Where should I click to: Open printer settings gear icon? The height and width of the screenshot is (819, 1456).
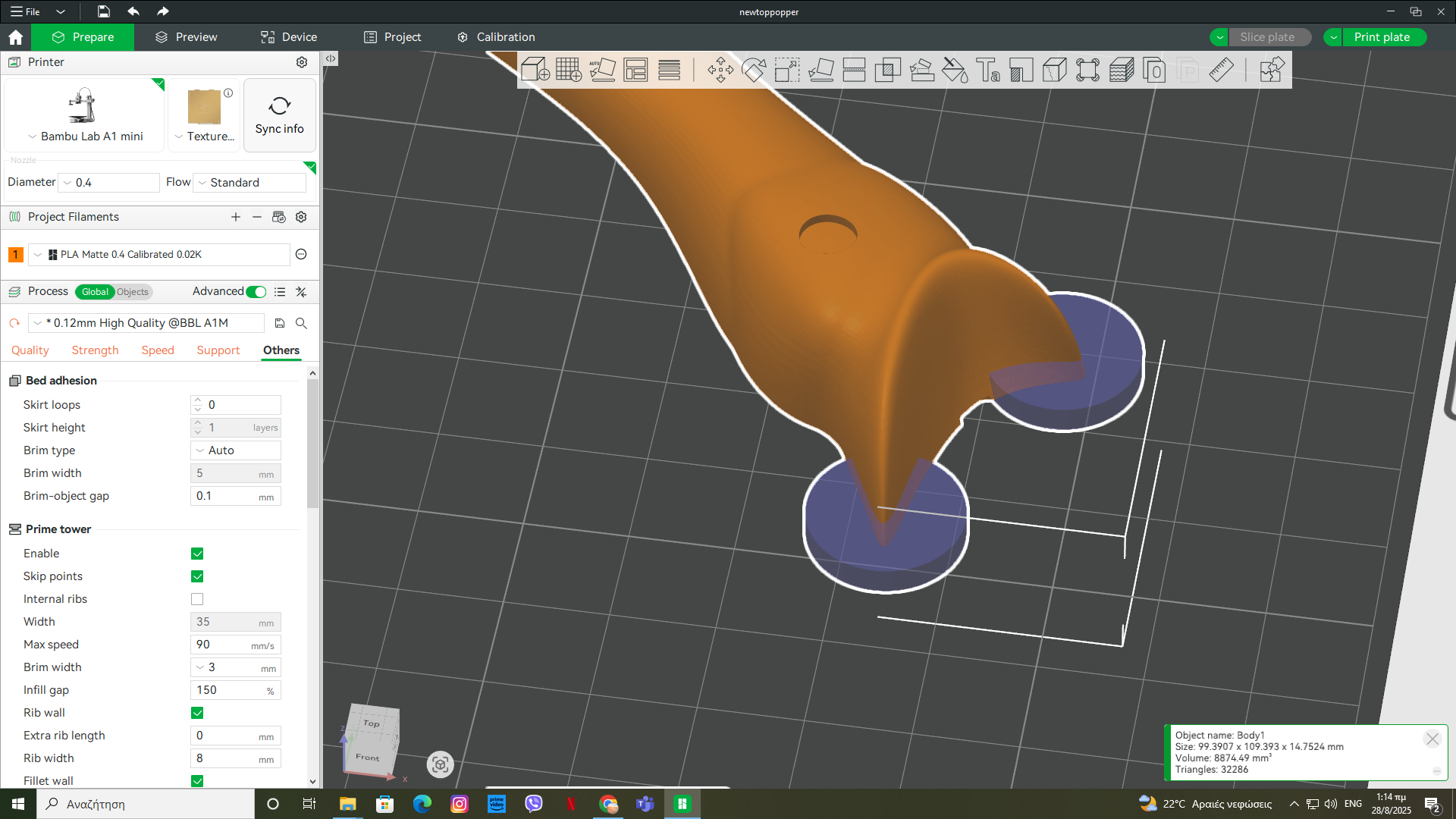click(302, 62)
